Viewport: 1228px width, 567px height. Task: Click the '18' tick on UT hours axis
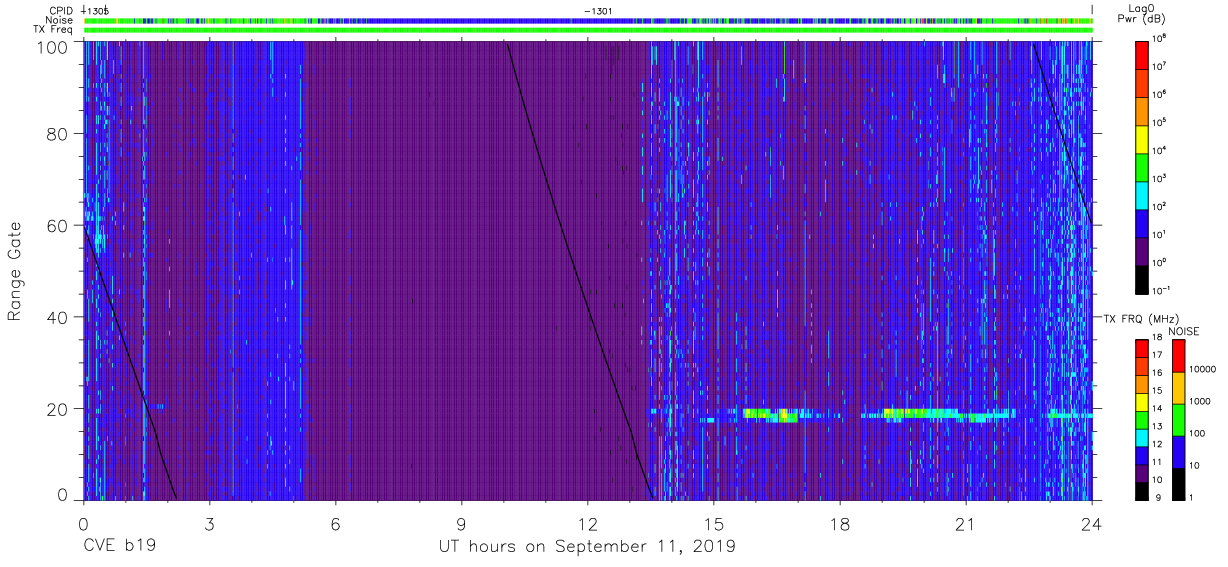[840, 523]
